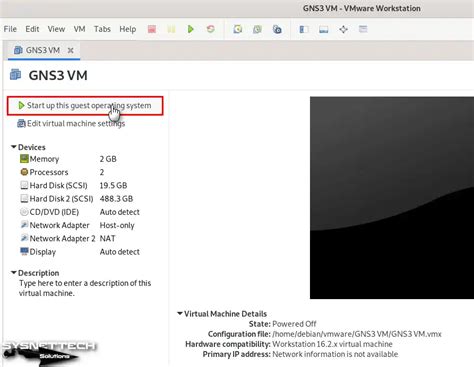Select the 19.5 GB hard disk value
This screenshot has width=474, height=367.
point(113,185)
